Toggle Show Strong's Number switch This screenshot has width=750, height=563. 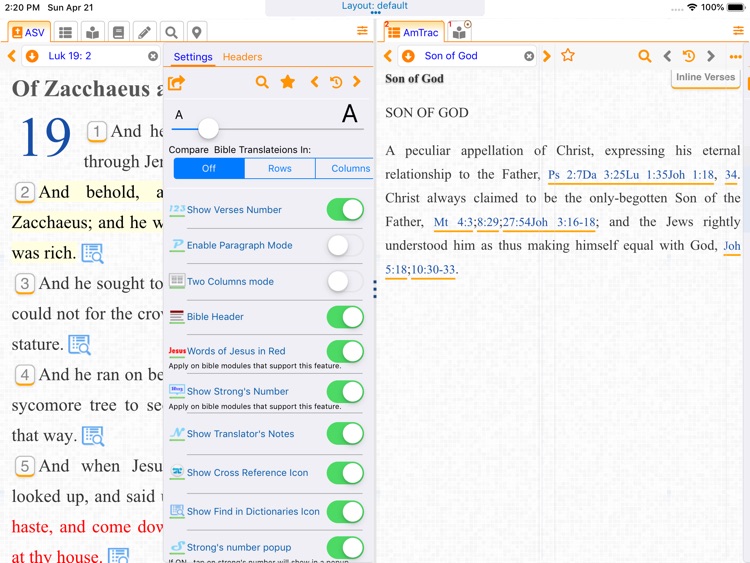click(345, 392)
